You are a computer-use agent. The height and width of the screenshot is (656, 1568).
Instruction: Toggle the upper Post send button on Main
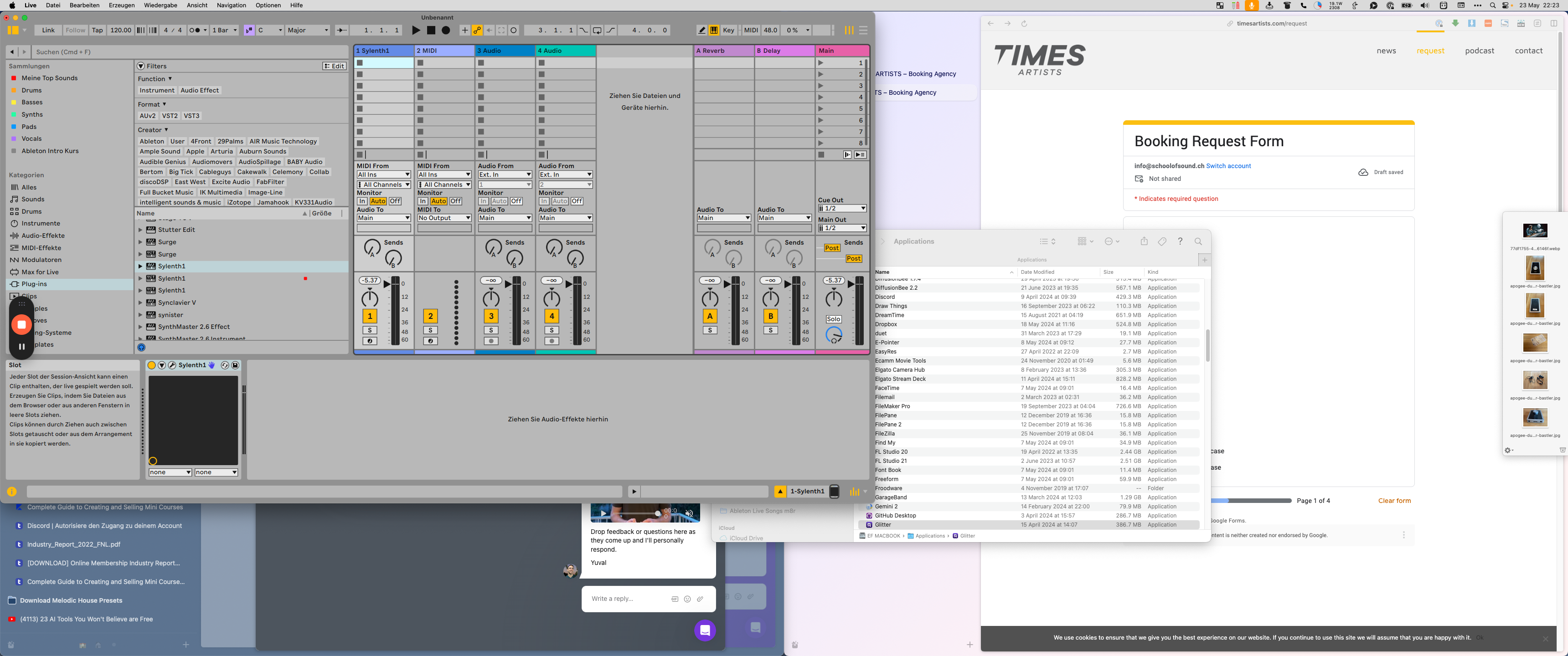(832, 248)
